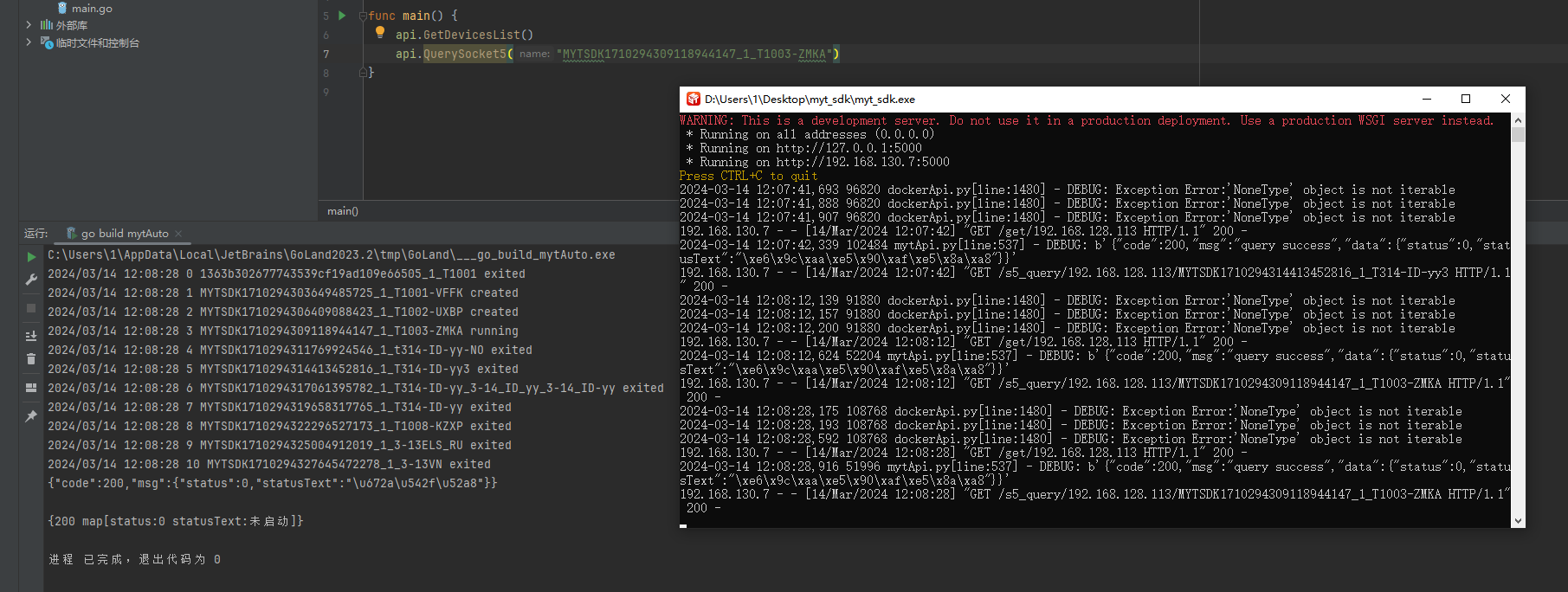Click main() breadcrumb below editor
The height and width of the screenshot is (592, 1568).
(343, 211)
